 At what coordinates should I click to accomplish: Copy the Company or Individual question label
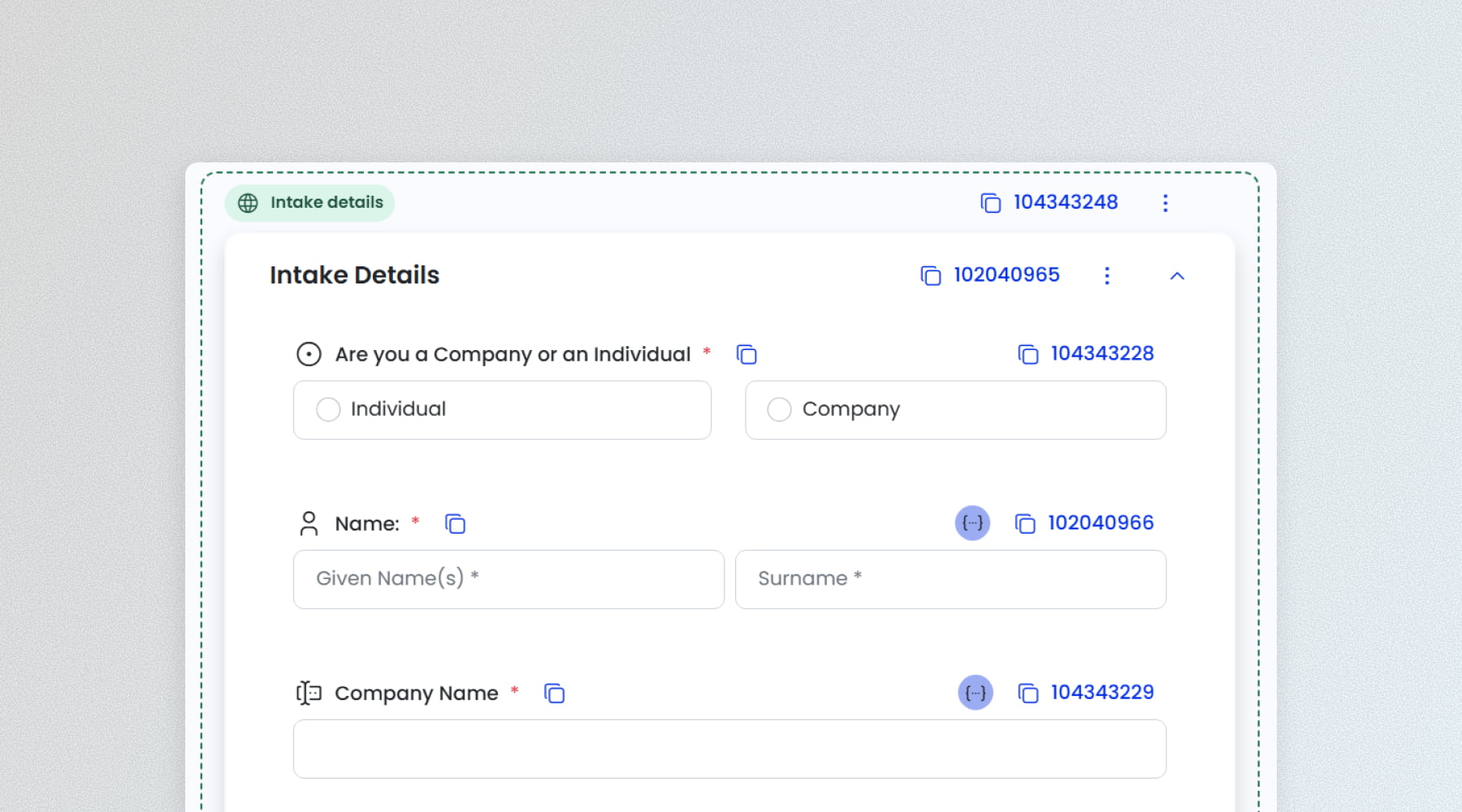746,355
